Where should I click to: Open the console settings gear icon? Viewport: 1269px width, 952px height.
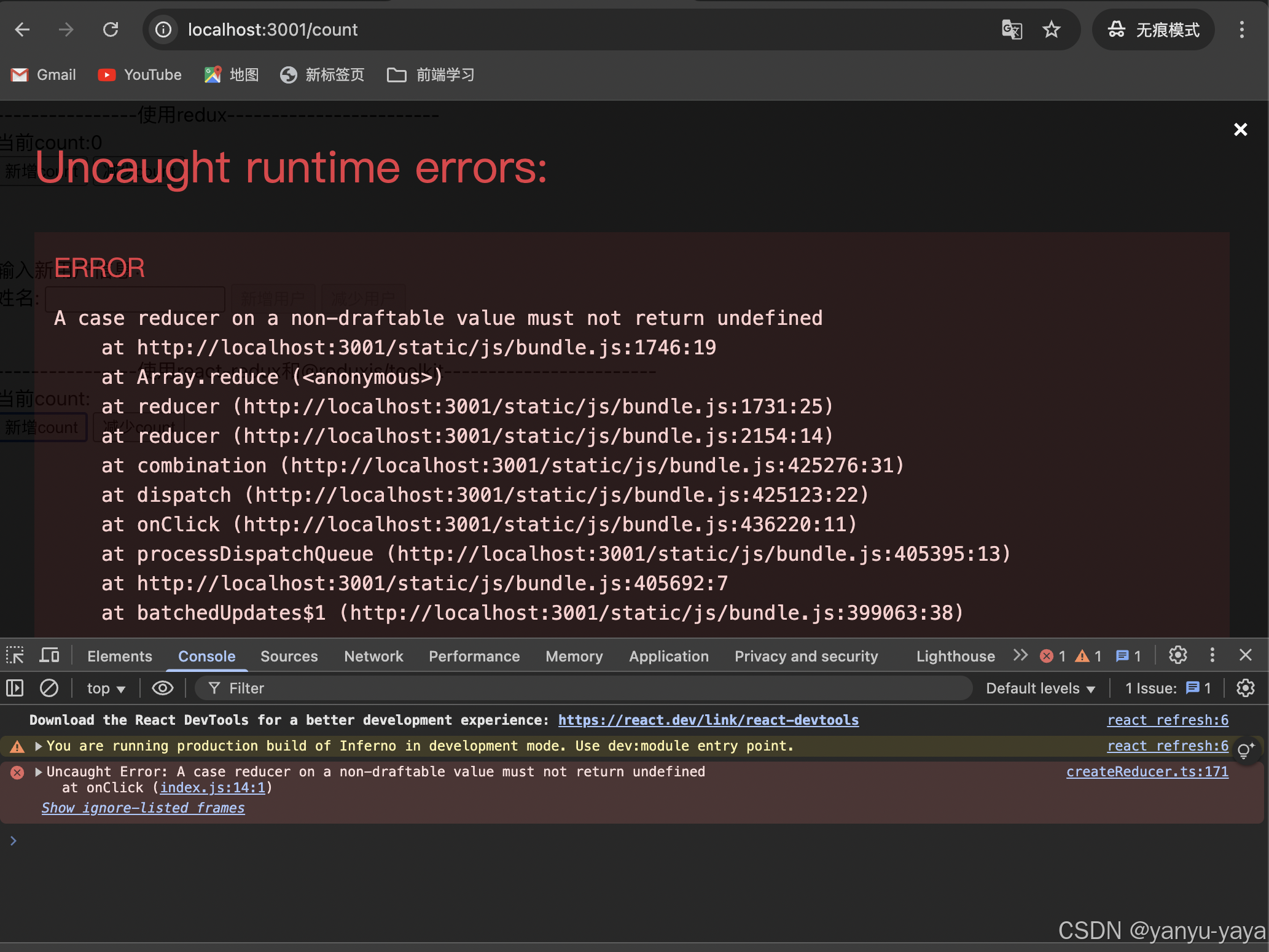coord(1245,688)
